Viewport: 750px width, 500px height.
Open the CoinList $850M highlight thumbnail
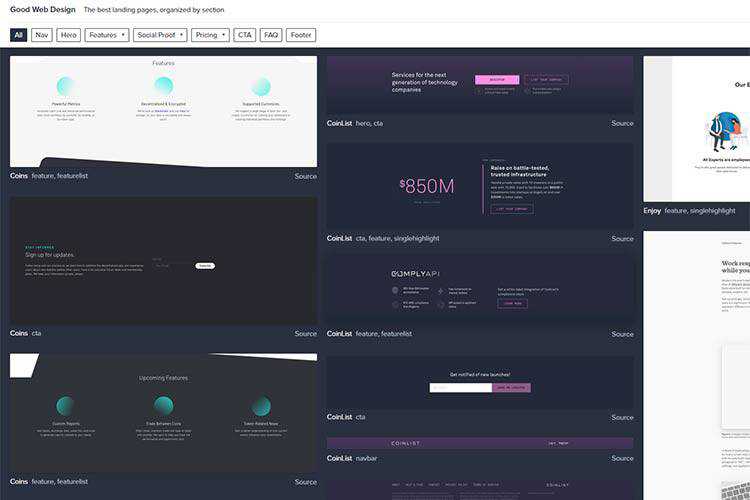479,187
